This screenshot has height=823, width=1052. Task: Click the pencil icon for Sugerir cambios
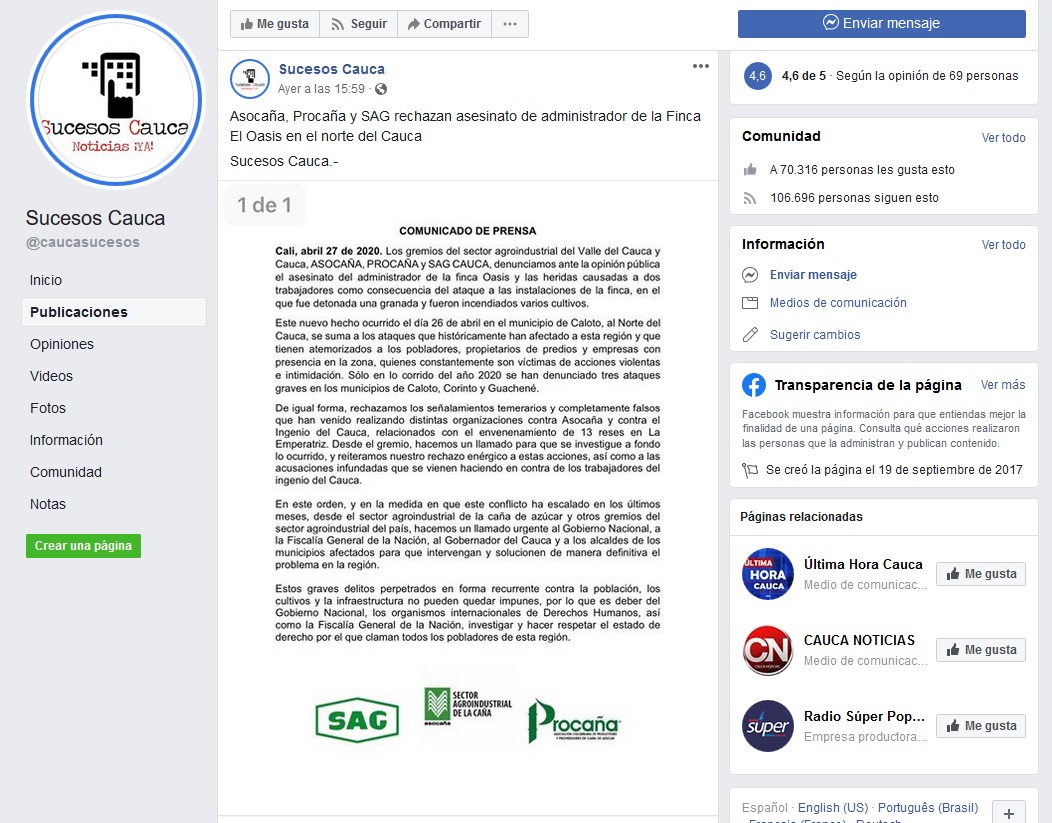tap(750, 335)
